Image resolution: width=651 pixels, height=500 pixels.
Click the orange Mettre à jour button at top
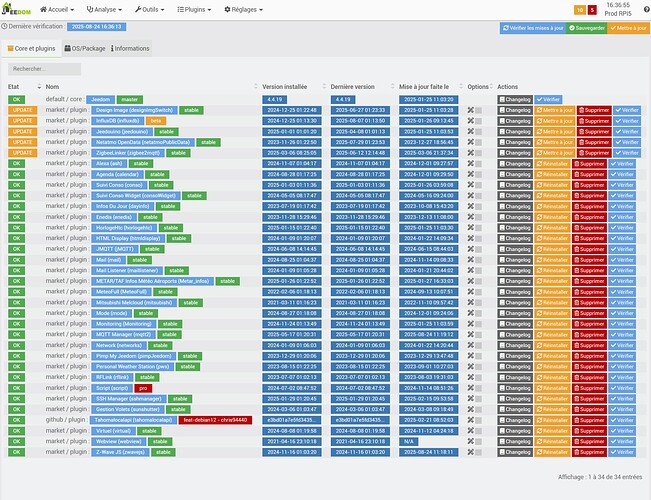click(x=628, y=28)
